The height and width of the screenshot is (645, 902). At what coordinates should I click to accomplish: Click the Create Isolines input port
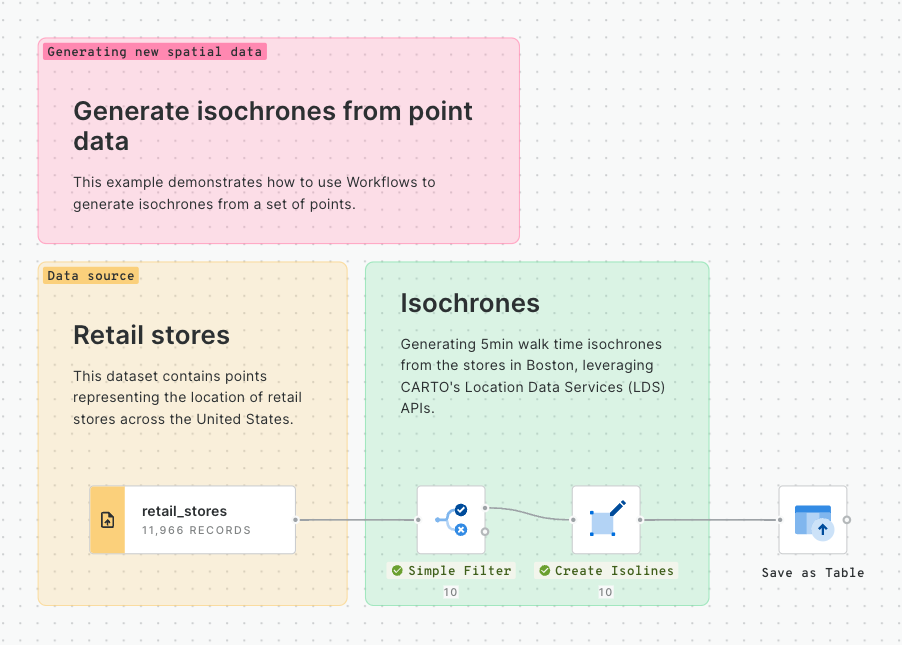tap(572, 520)
